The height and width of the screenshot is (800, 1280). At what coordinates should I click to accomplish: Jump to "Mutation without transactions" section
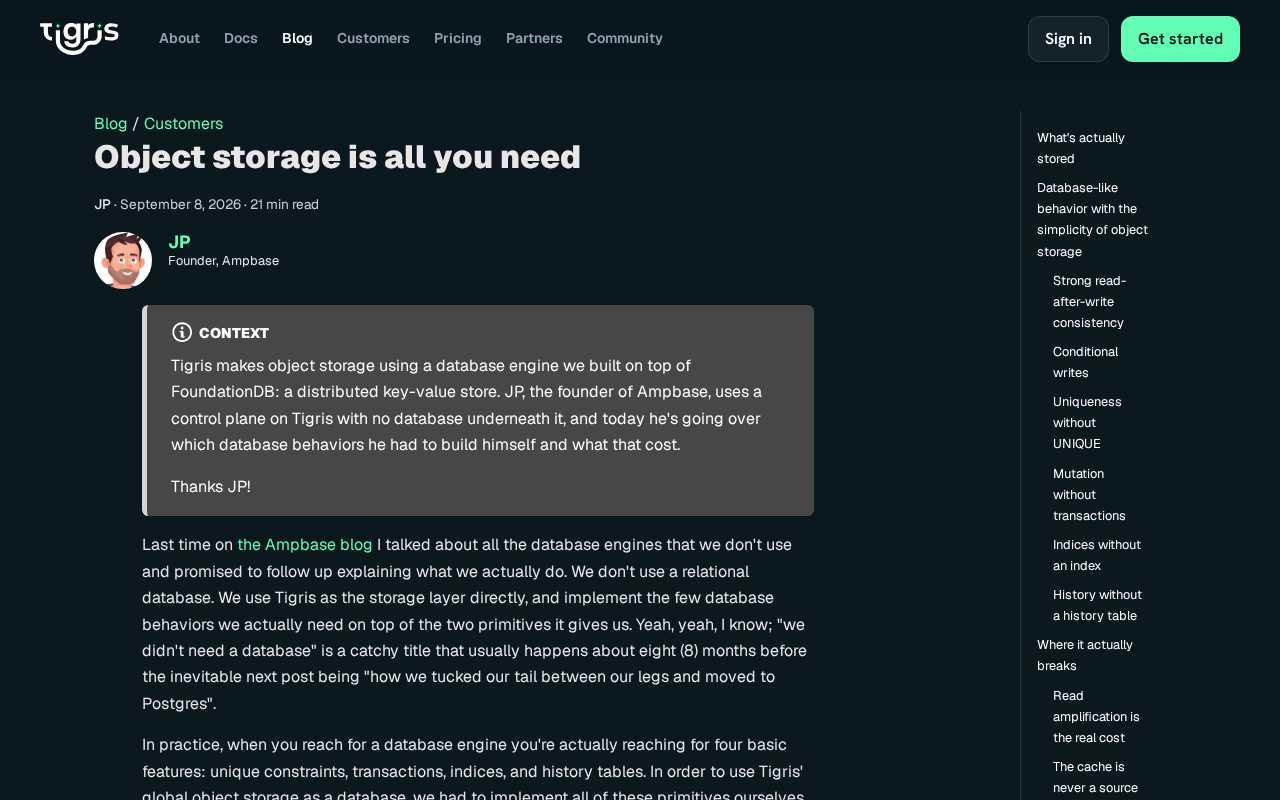click(x=1089, y=495)
